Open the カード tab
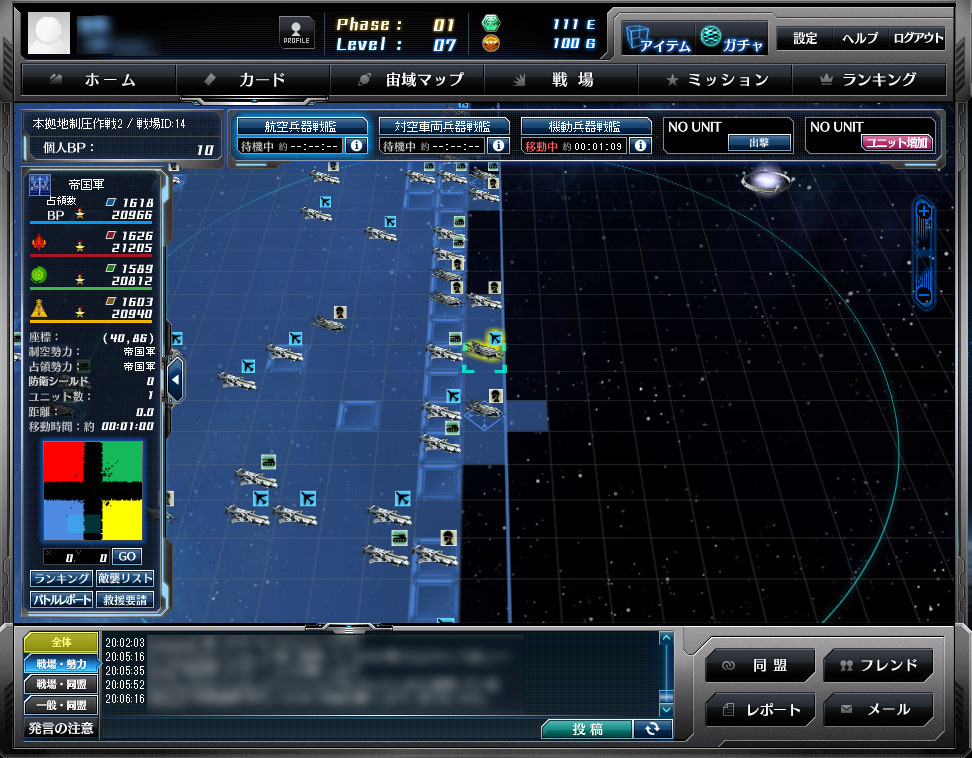Image resolution: width=972 pixels, height=758 pixels. point(253,80)
